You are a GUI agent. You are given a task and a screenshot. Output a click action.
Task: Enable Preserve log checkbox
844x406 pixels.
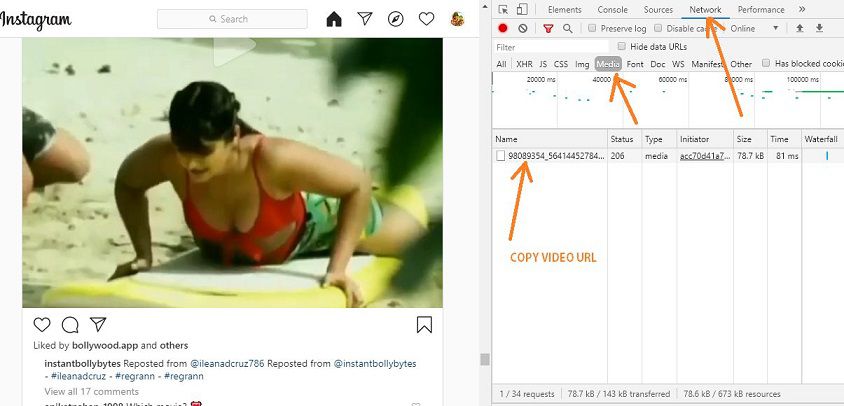593,29
